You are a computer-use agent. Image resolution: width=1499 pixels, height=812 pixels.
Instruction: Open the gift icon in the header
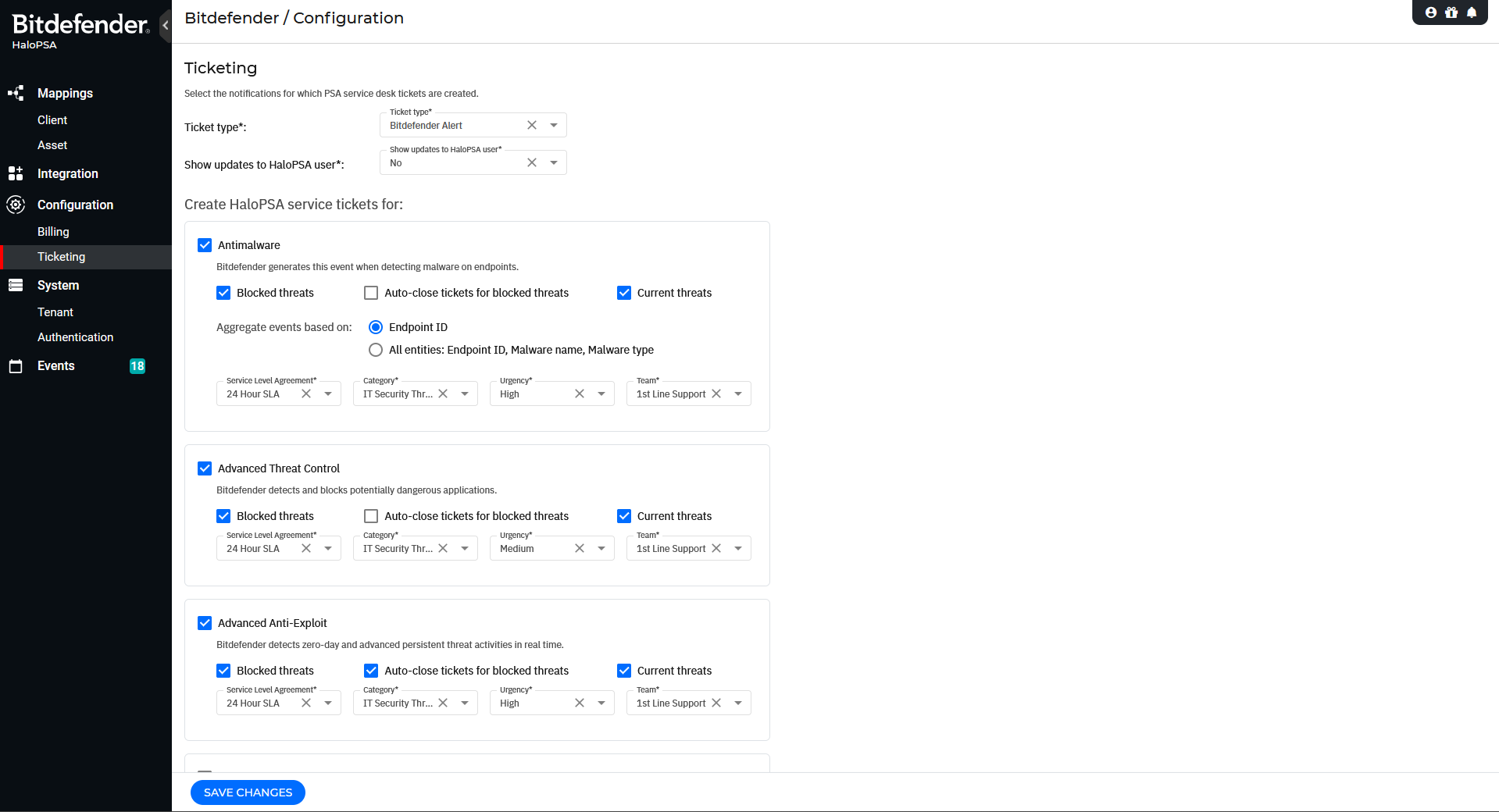(x=1451, y=12)
